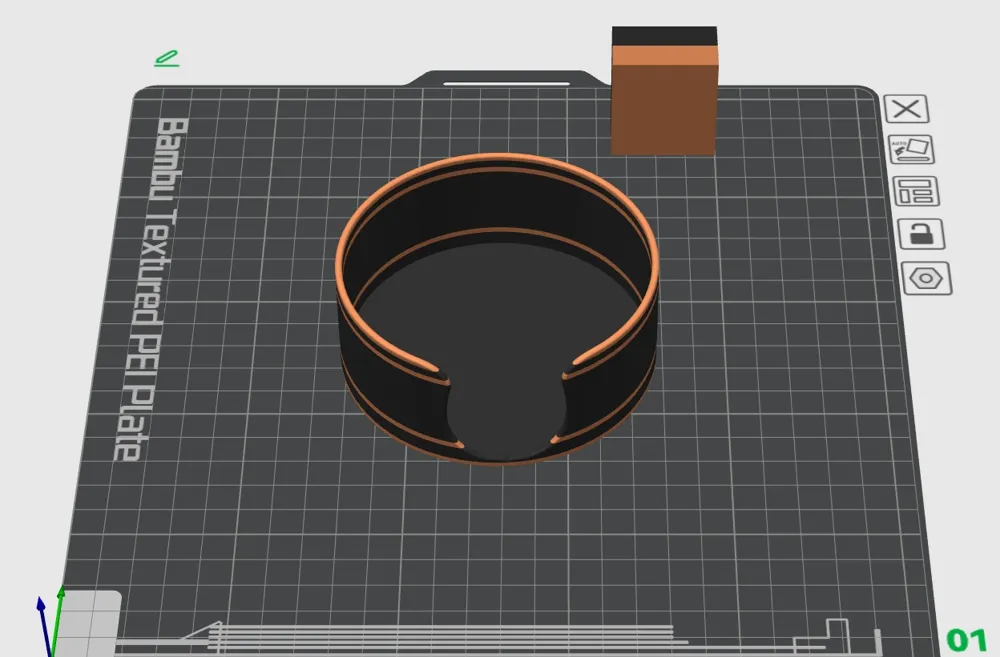Click the green plate number 01
Viewport: 1000px width, 657px height.
point(967,639)
